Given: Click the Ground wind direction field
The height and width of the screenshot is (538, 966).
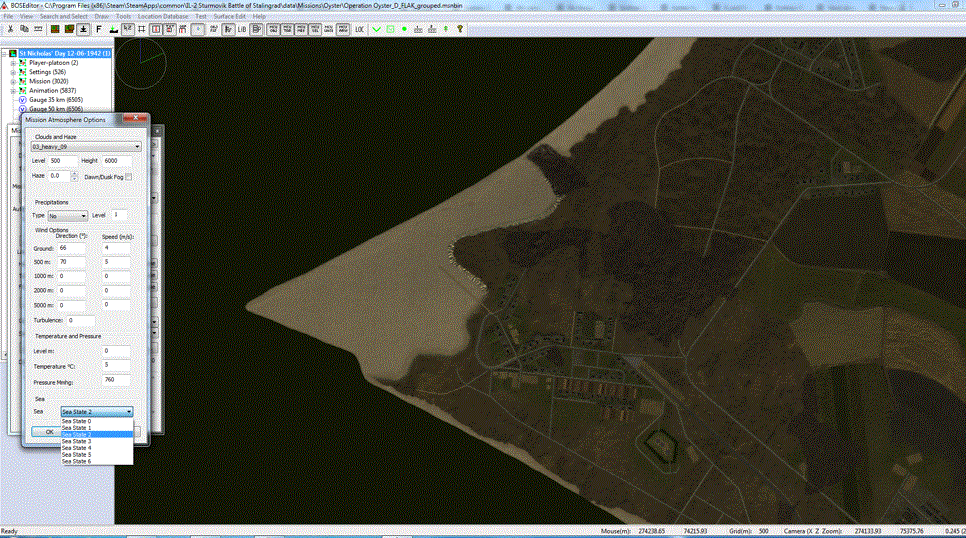Looking at the screenshot, I should pos(72,248).
